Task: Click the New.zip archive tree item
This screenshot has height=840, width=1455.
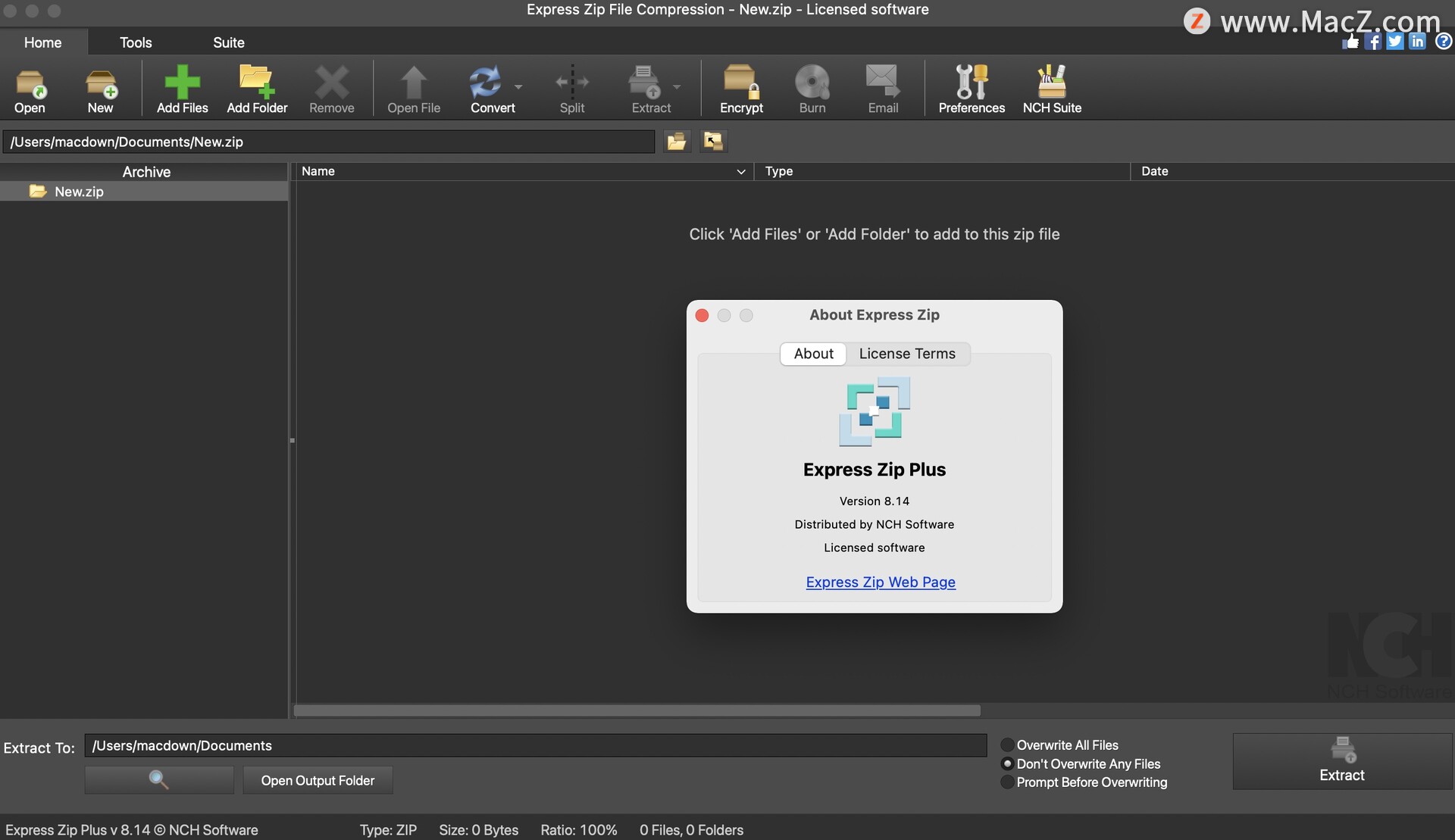Action: [77, 191]
